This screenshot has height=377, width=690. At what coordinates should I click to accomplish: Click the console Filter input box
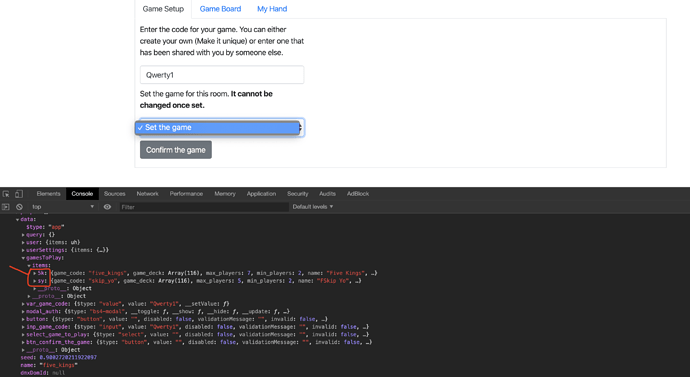(x=204, y=207)
